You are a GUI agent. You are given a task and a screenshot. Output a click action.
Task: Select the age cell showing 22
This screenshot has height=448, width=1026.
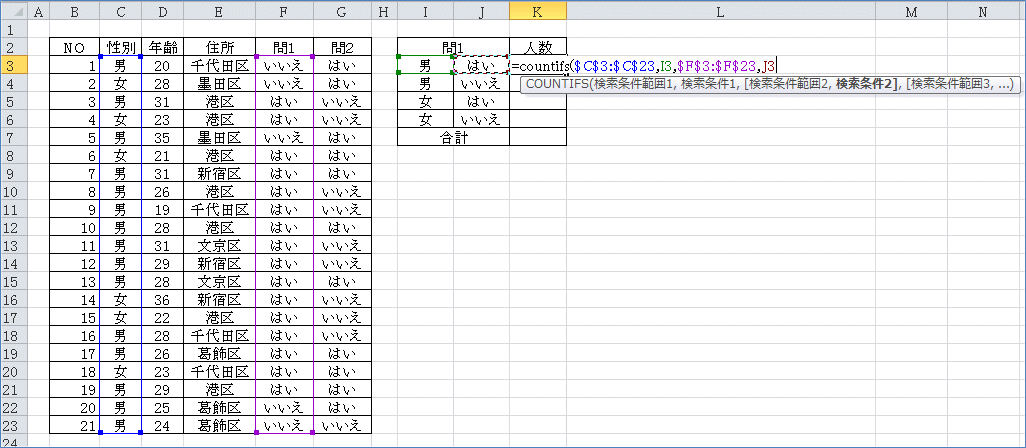click(x=162, y=318)
